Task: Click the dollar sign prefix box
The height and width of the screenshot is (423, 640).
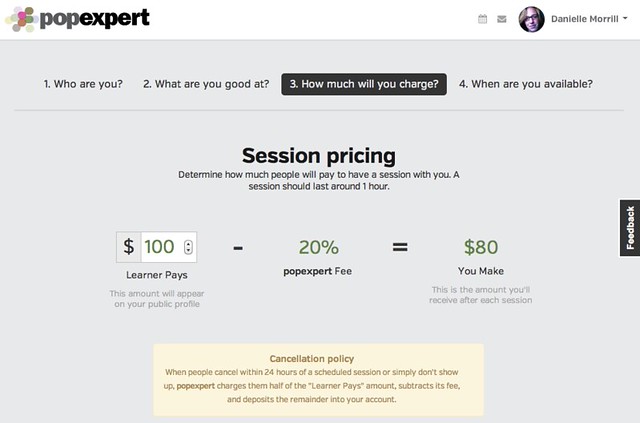Action: click(x=129, y=247)
